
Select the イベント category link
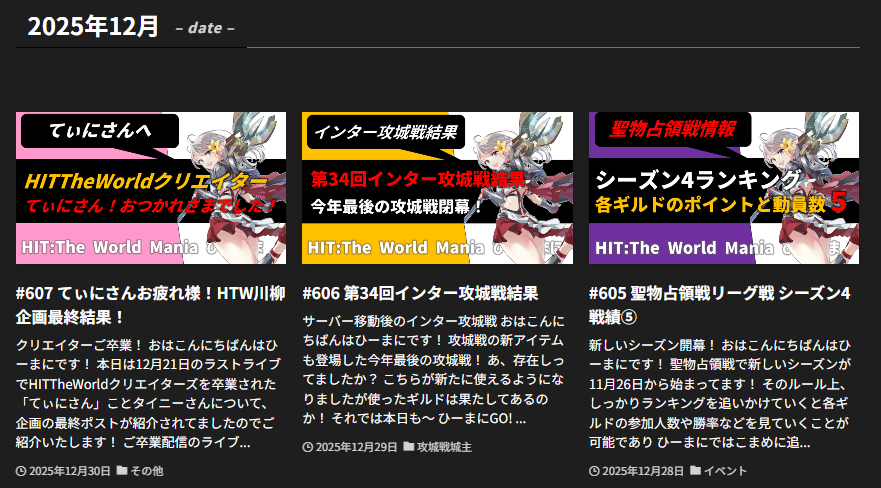tap(725, 470)
